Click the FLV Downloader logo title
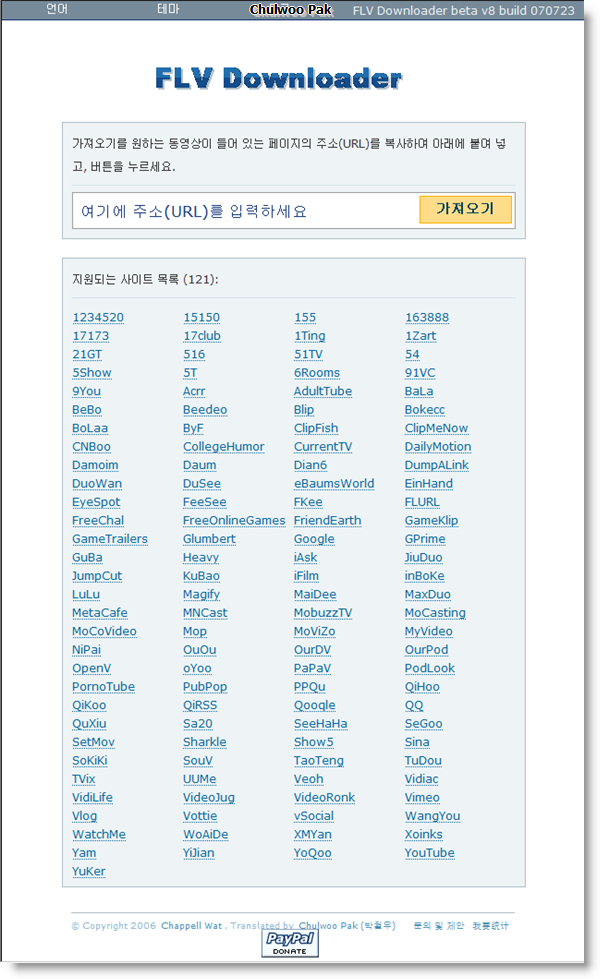Image resolution: width=600 pixels, height=979 pixels. point(278,79)
